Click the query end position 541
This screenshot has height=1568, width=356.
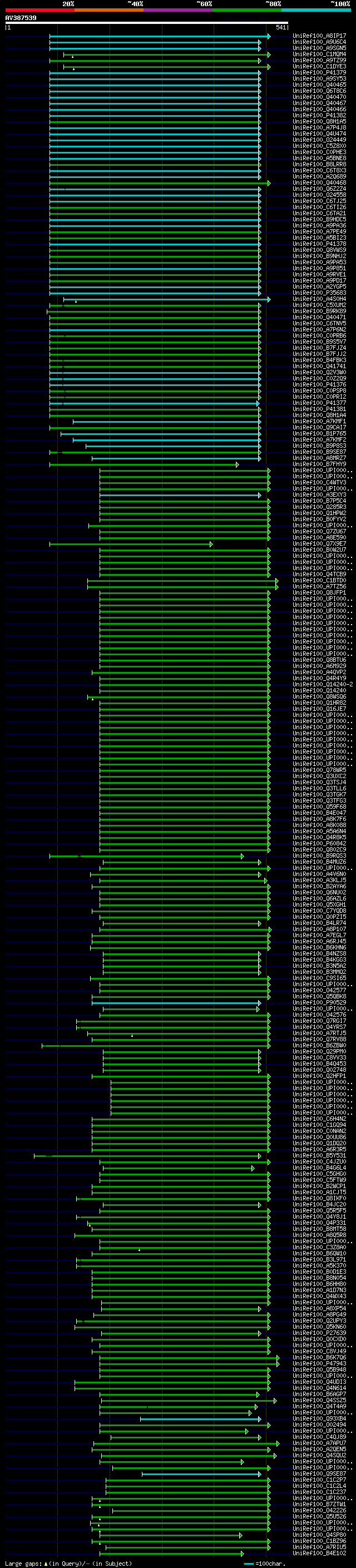(x=280, y=27)
